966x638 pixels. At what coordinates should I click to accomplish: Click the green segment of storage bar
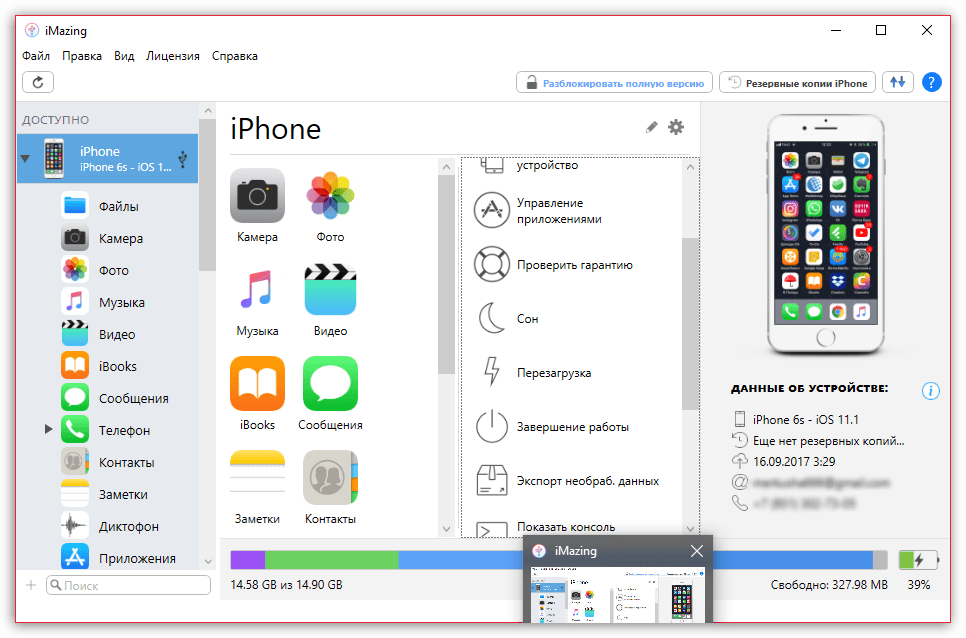click(x=331, y=559)
